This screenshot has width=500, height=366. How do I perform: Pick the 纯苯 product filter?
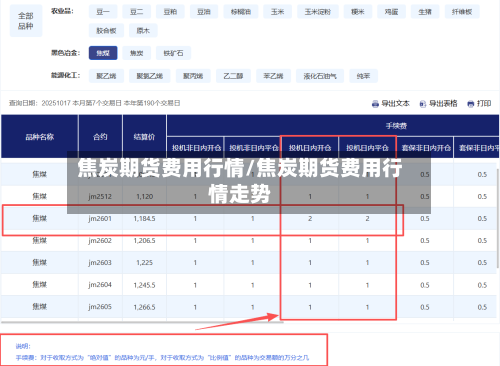coord(363,76)
